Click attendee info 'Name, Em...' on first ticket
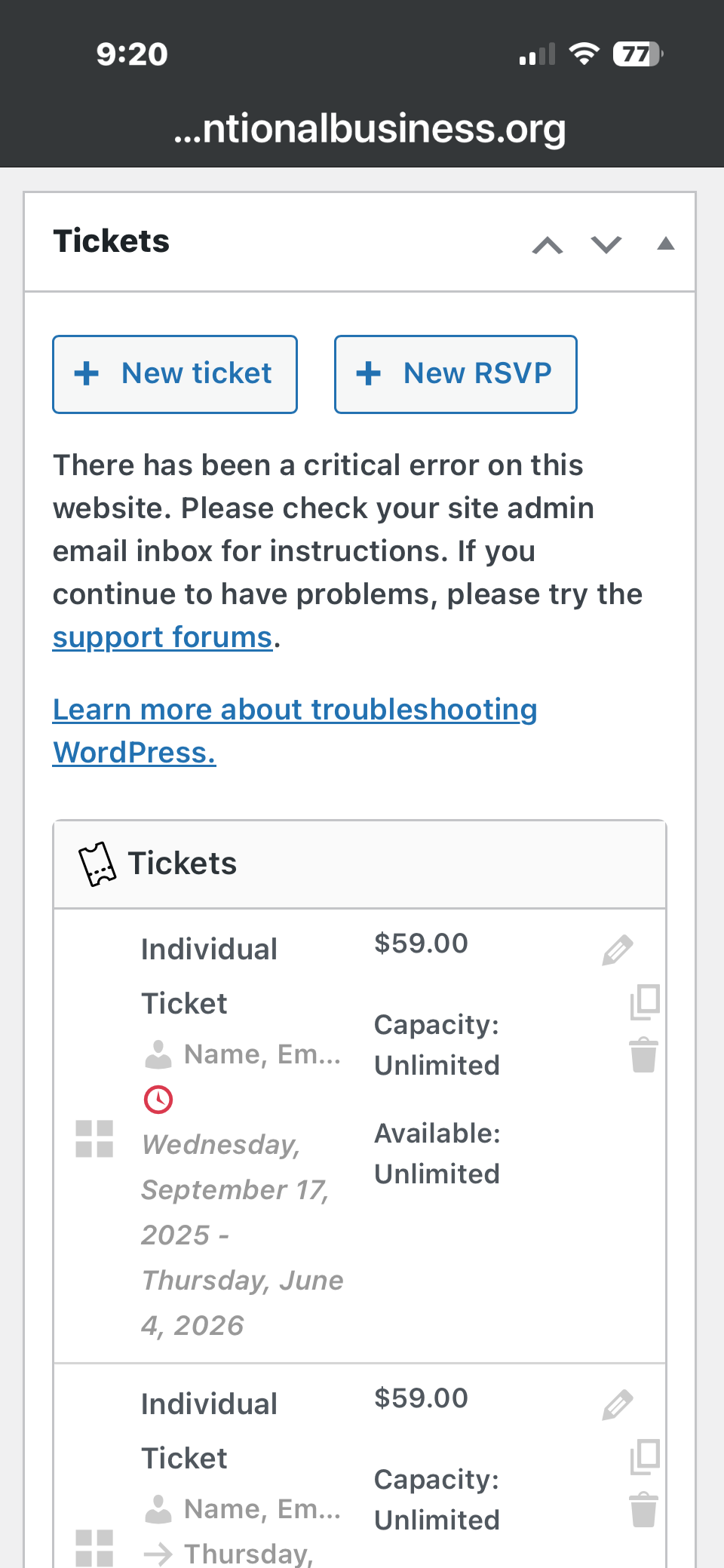 click(243, 1054)
